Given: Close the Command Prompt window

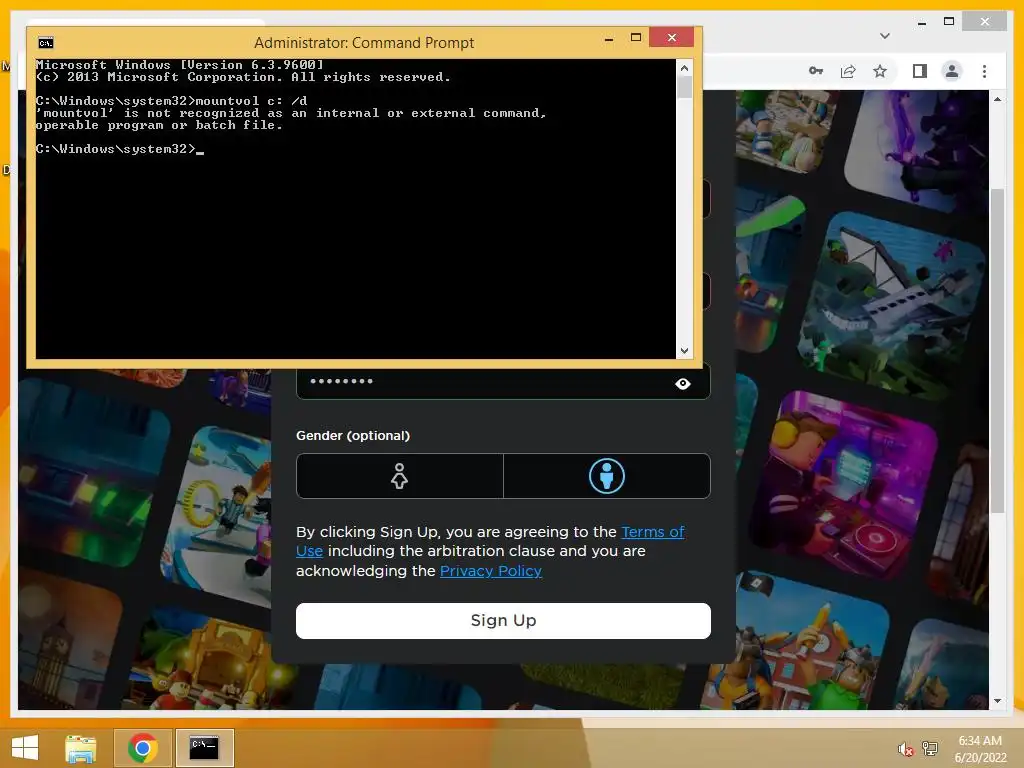Looking at the screenshot, I should coord(671,38).
